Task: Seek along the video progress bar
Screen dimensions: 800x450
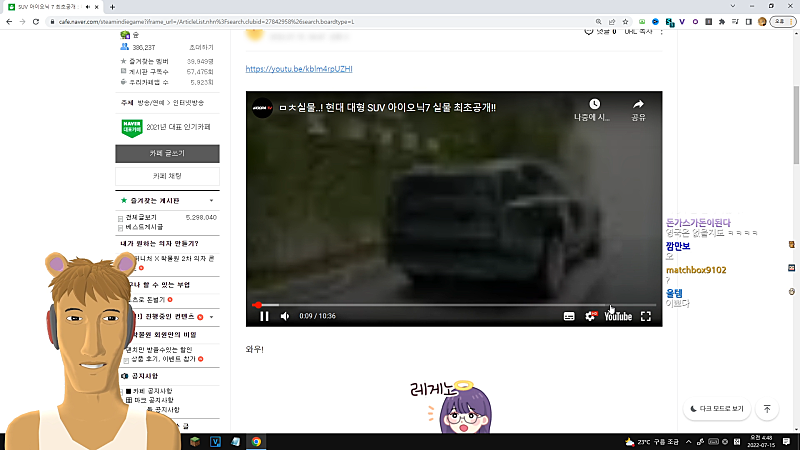Action: coord(454,305)
